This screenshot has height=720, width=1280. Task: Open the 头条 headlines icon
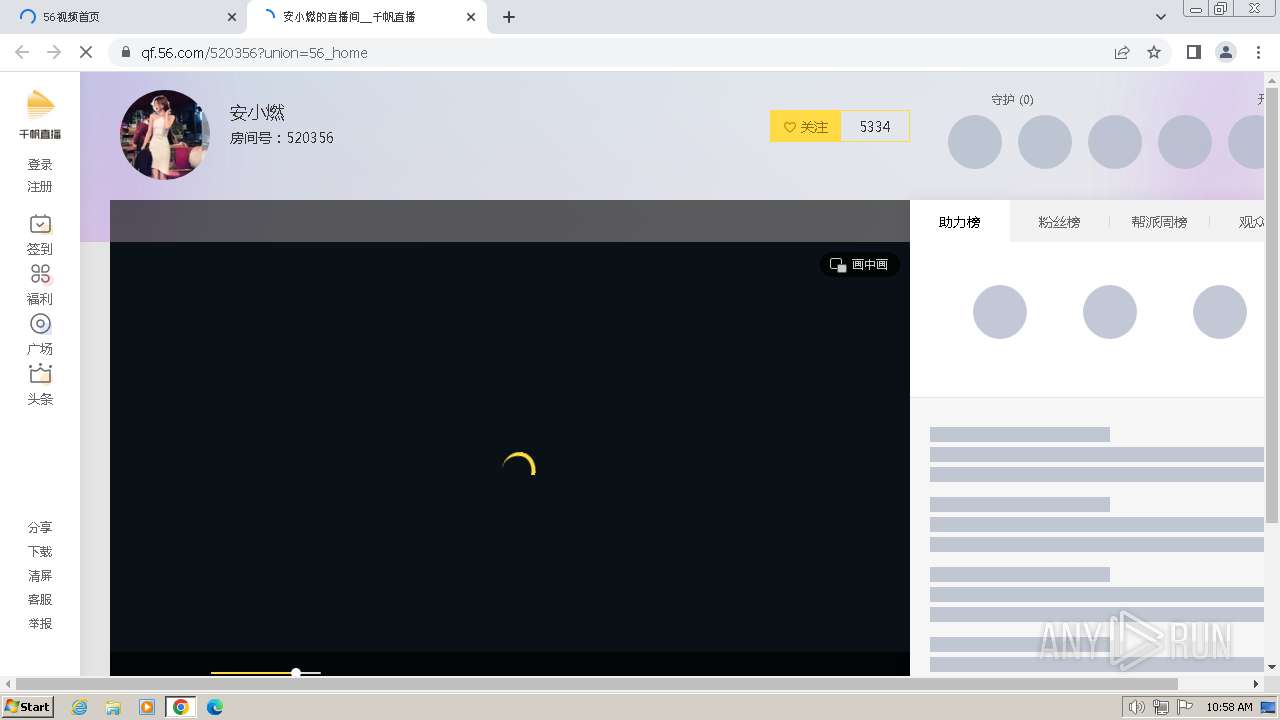(40, 374)
